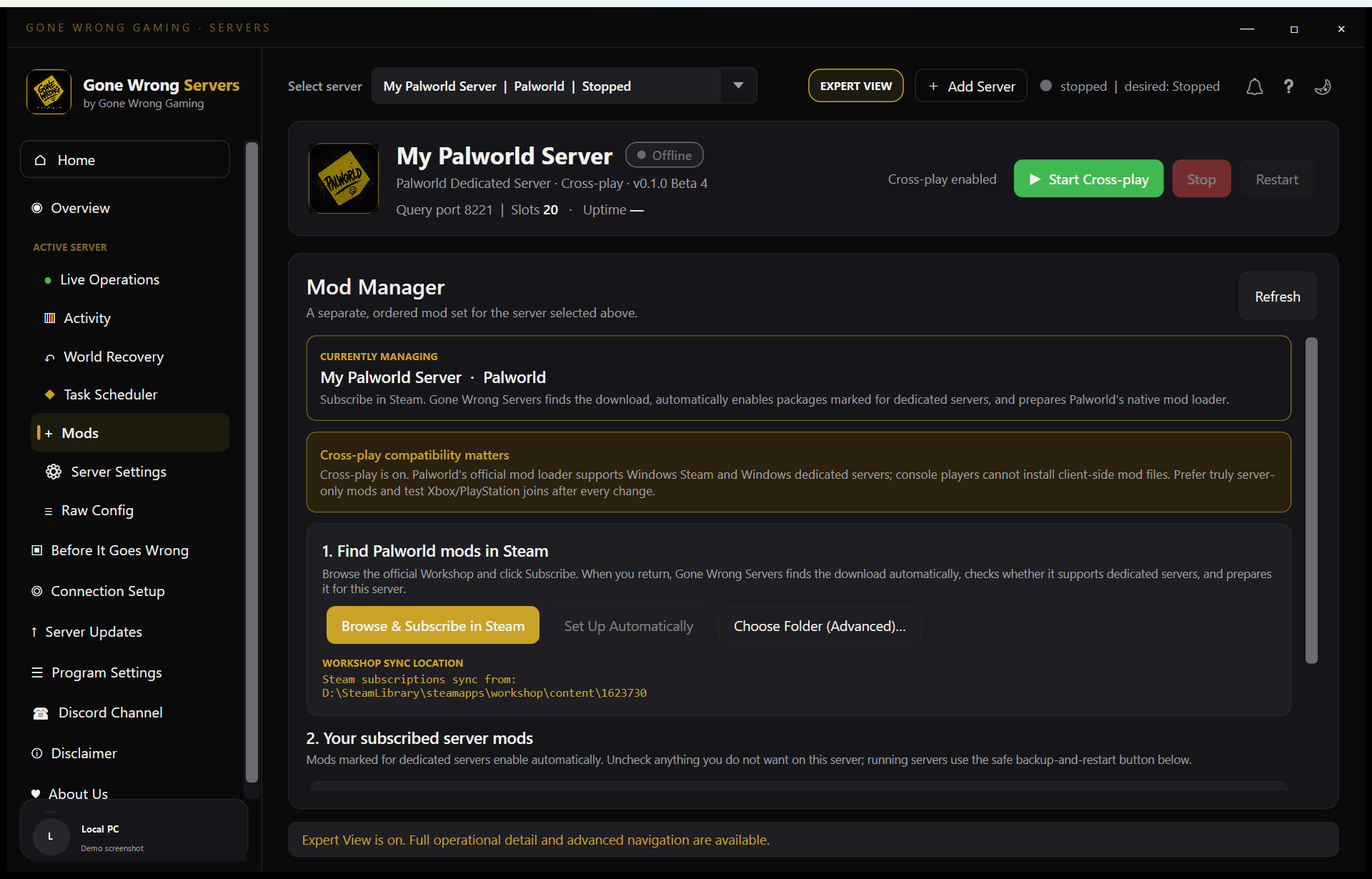Click the Task Scheduler diamond icon

(x=49, y=394)
